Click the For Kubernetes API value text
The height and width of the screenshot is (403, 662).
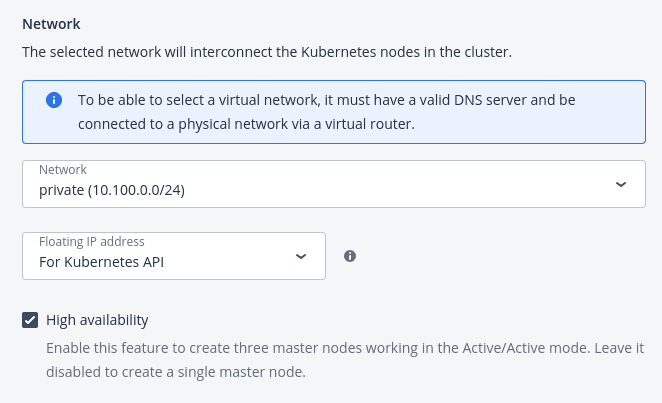pyautogui.click(x=101, y=262)
